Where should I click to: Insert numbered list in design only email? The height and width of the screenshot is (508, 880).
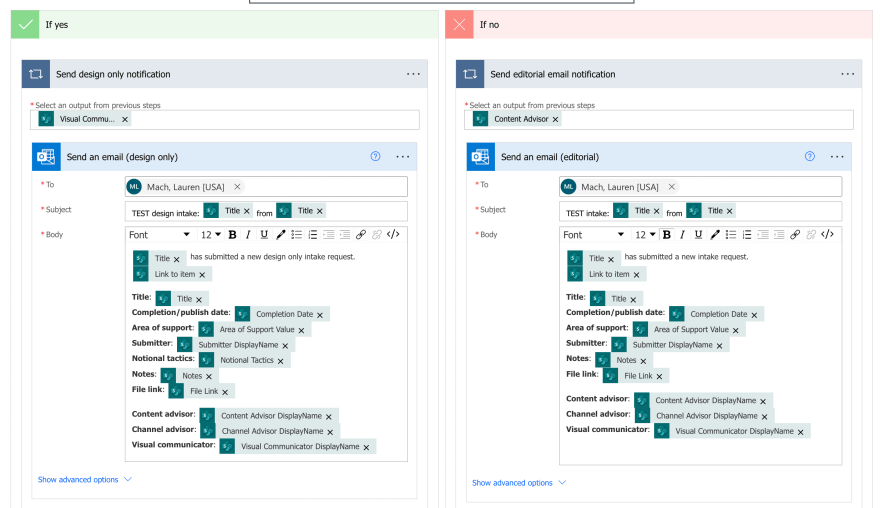tap(313, 235)
